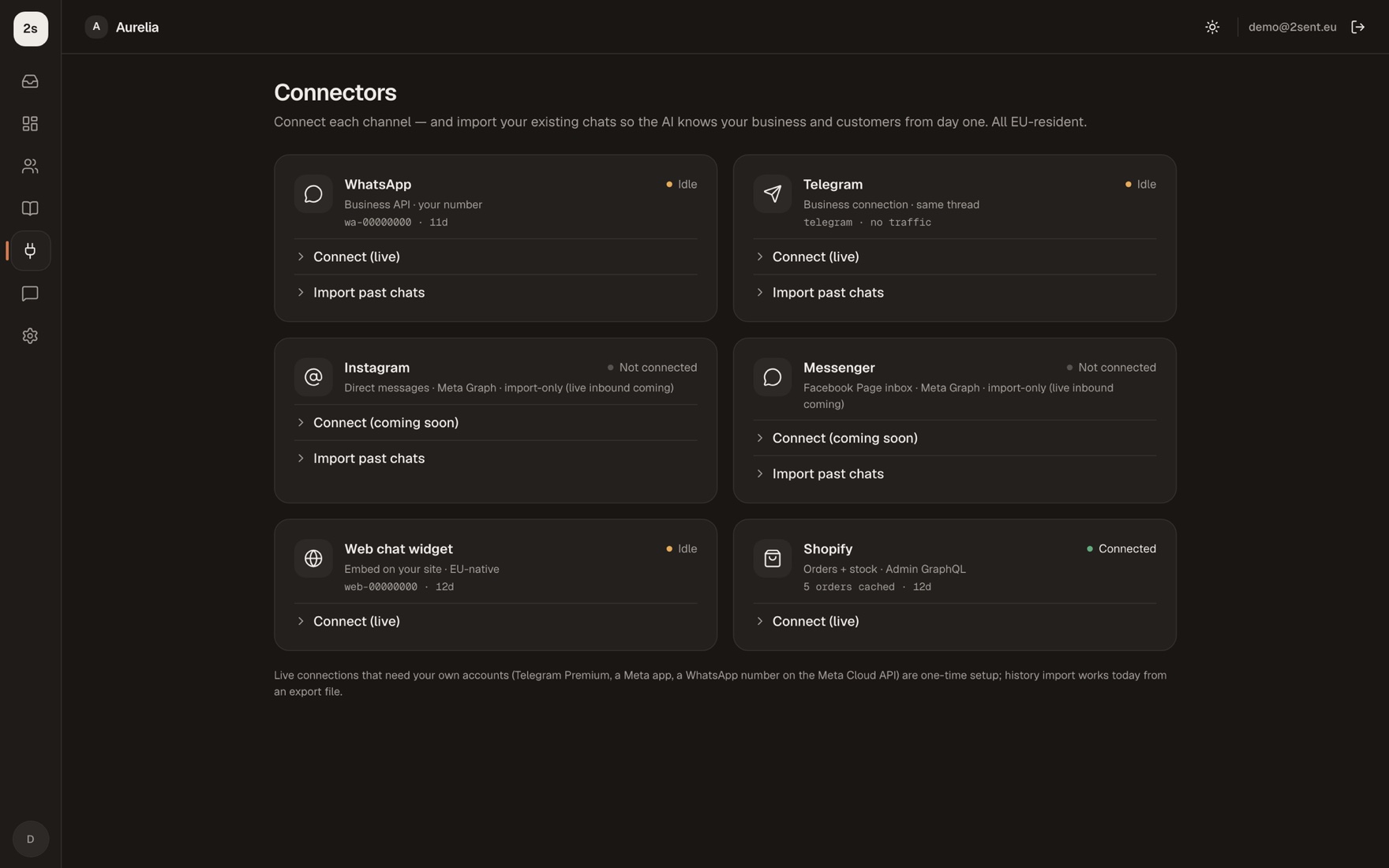Click the Instagram at-sign icon
This screenshot has height=868, width=1389.
click(x=313, y=377)
